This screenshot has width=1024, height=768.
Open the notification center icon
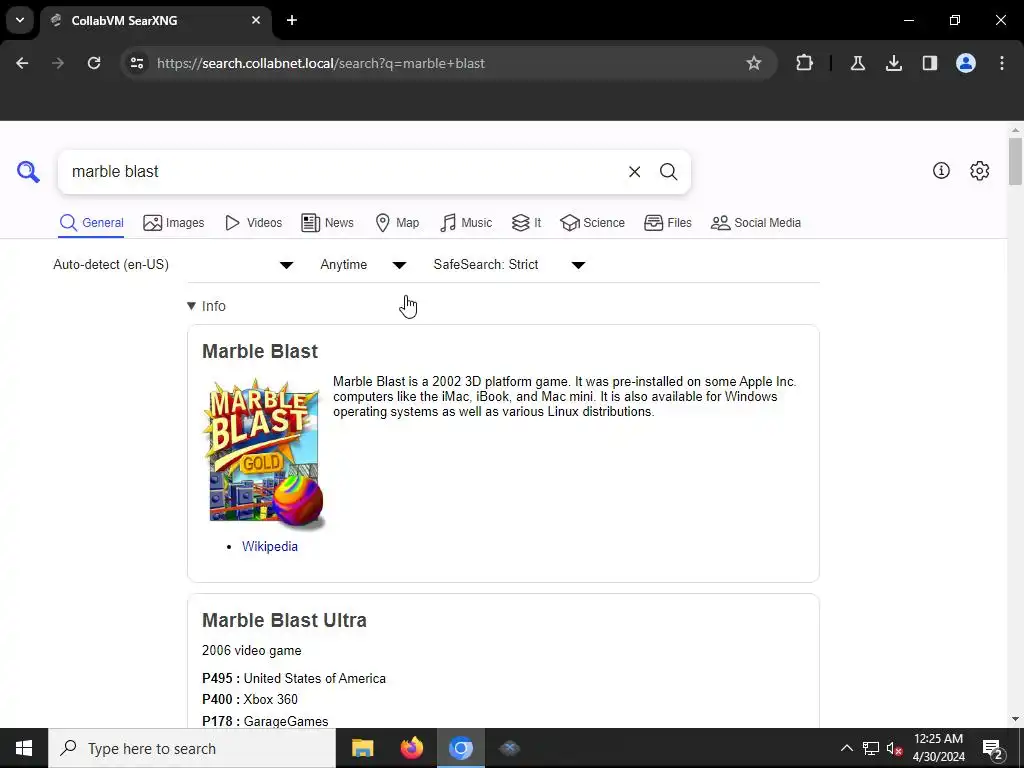point(993,748)
